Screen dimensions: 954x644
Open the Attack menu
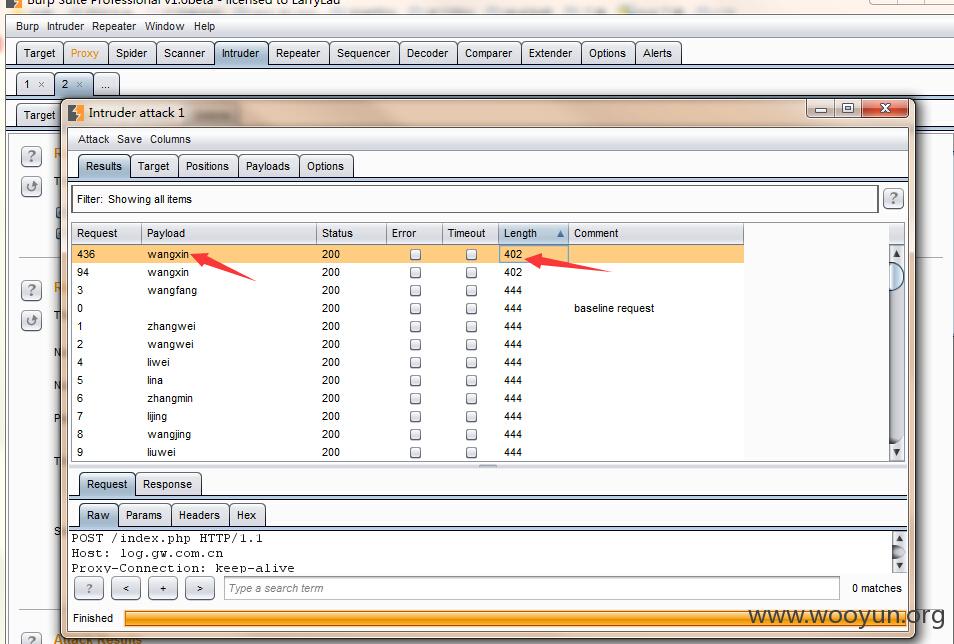pos(94,139)
